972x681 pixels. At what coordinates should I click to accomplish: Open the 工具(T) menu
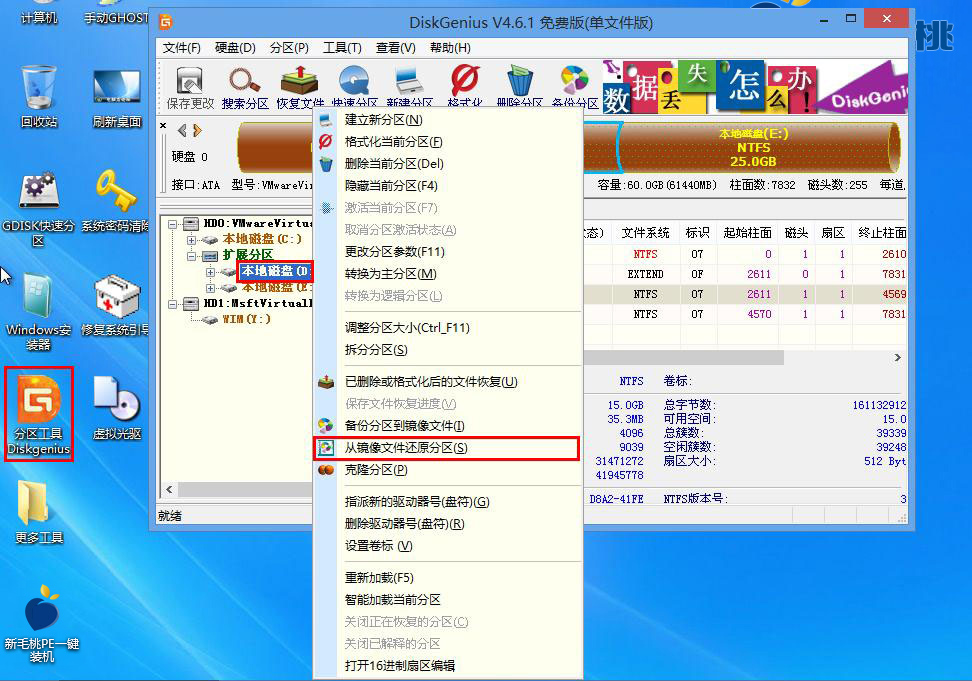[342, 48]
